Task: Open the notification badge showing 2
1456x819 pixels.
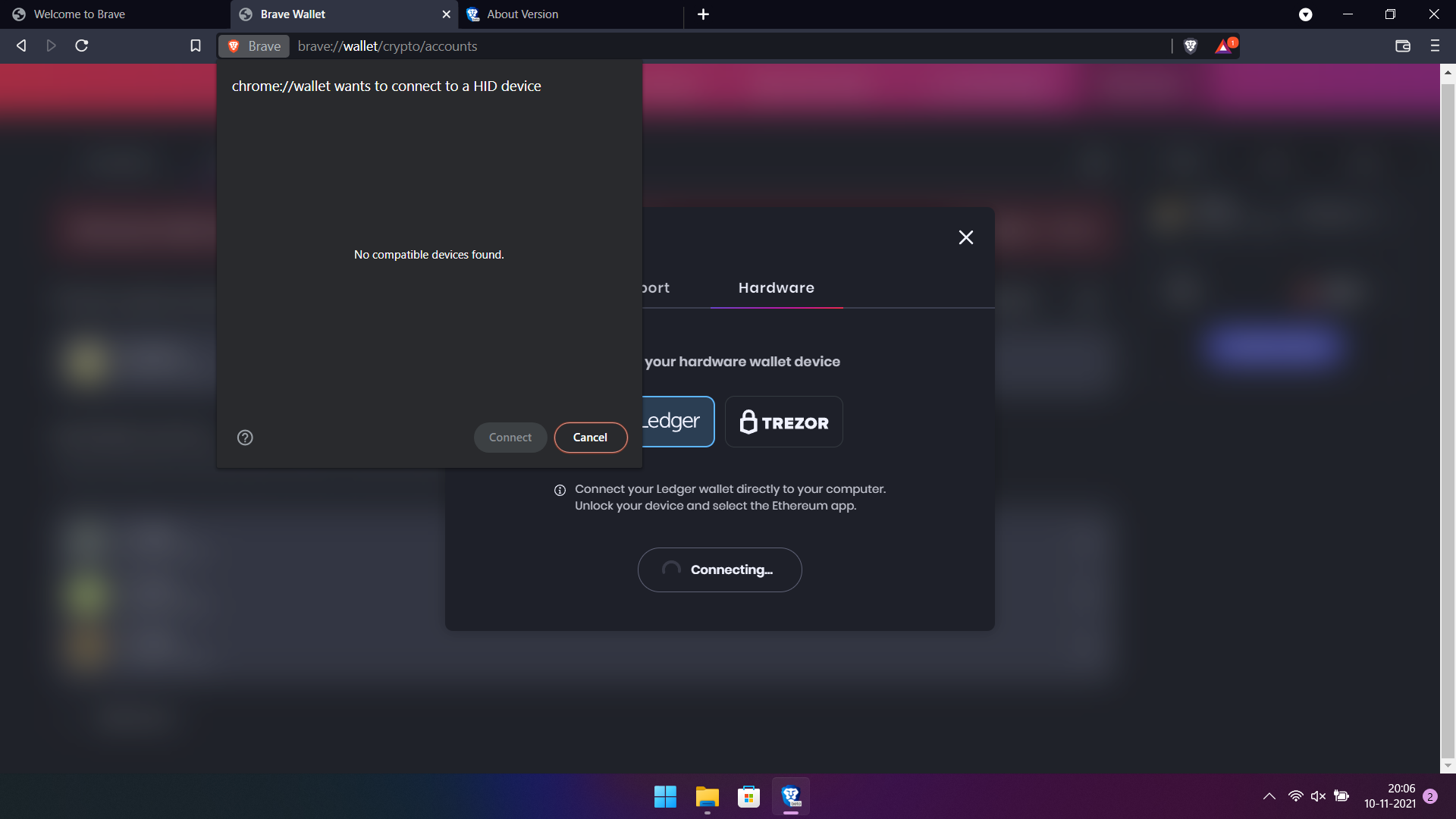Action: pyautogui.click(x=1430, y=796)
